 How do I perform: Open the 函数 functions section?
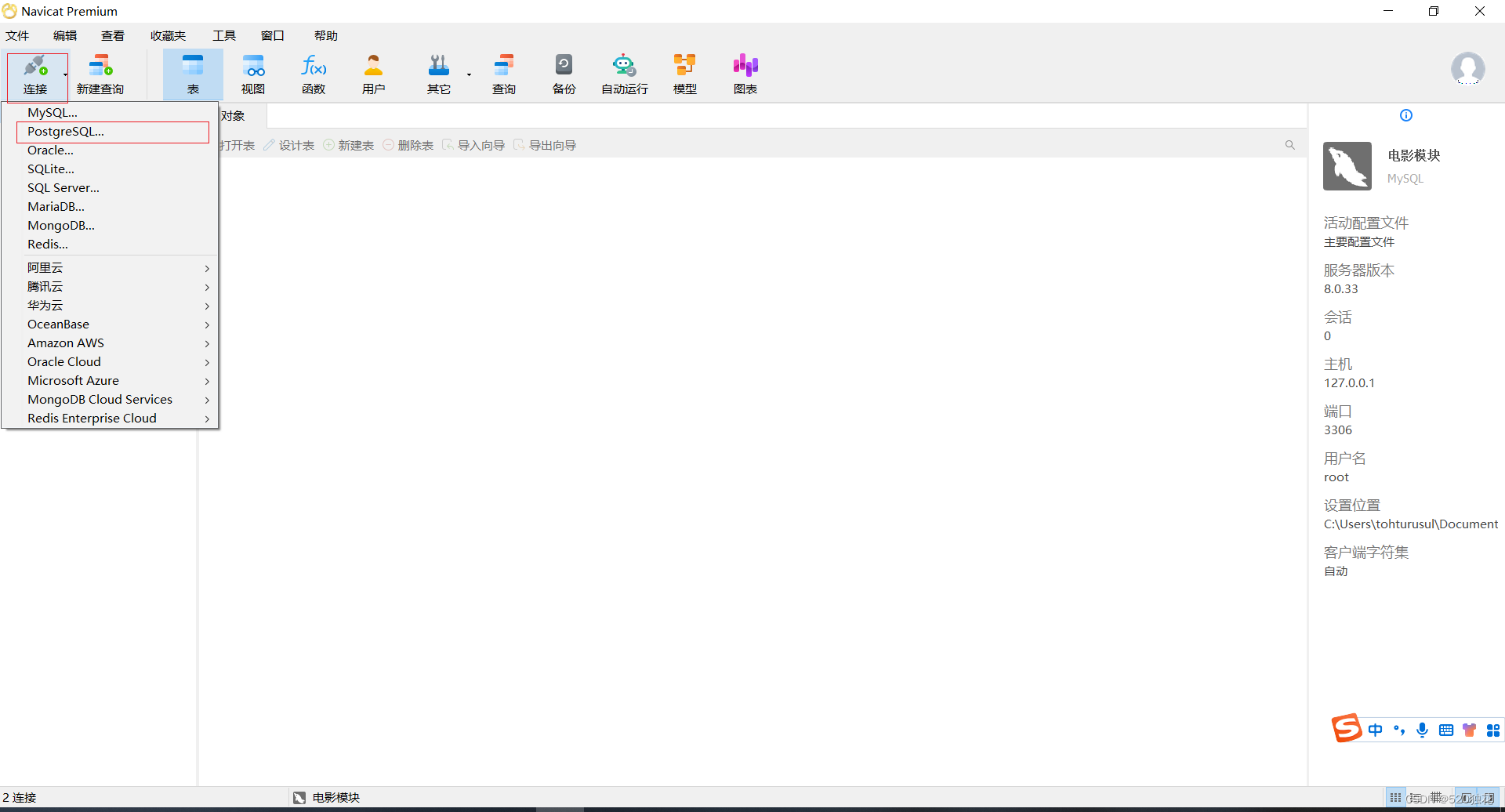click(x=314, y=75)
